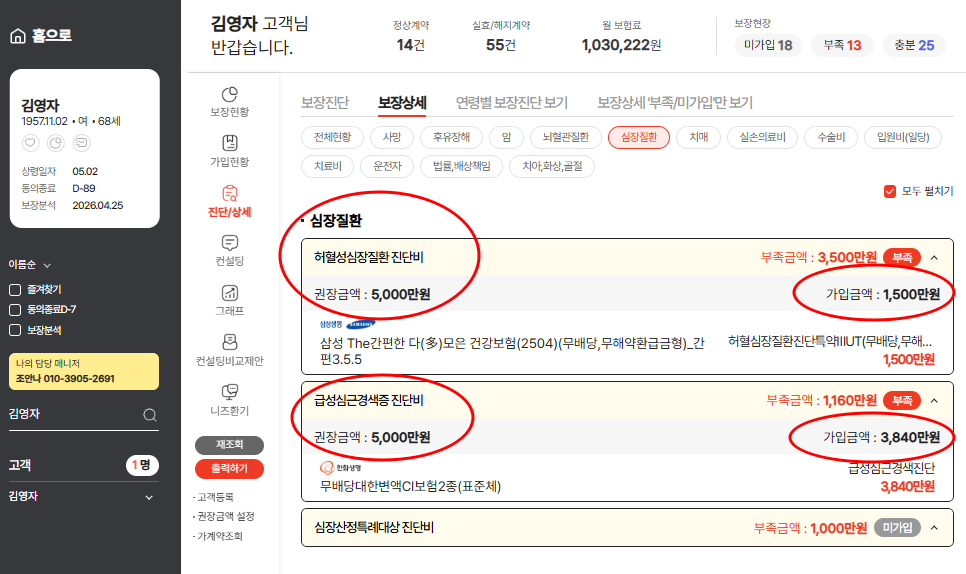This screenshot has width=966, height=574.
Task: Click the Hanwha Life logo
Action: tap(341, 468)
